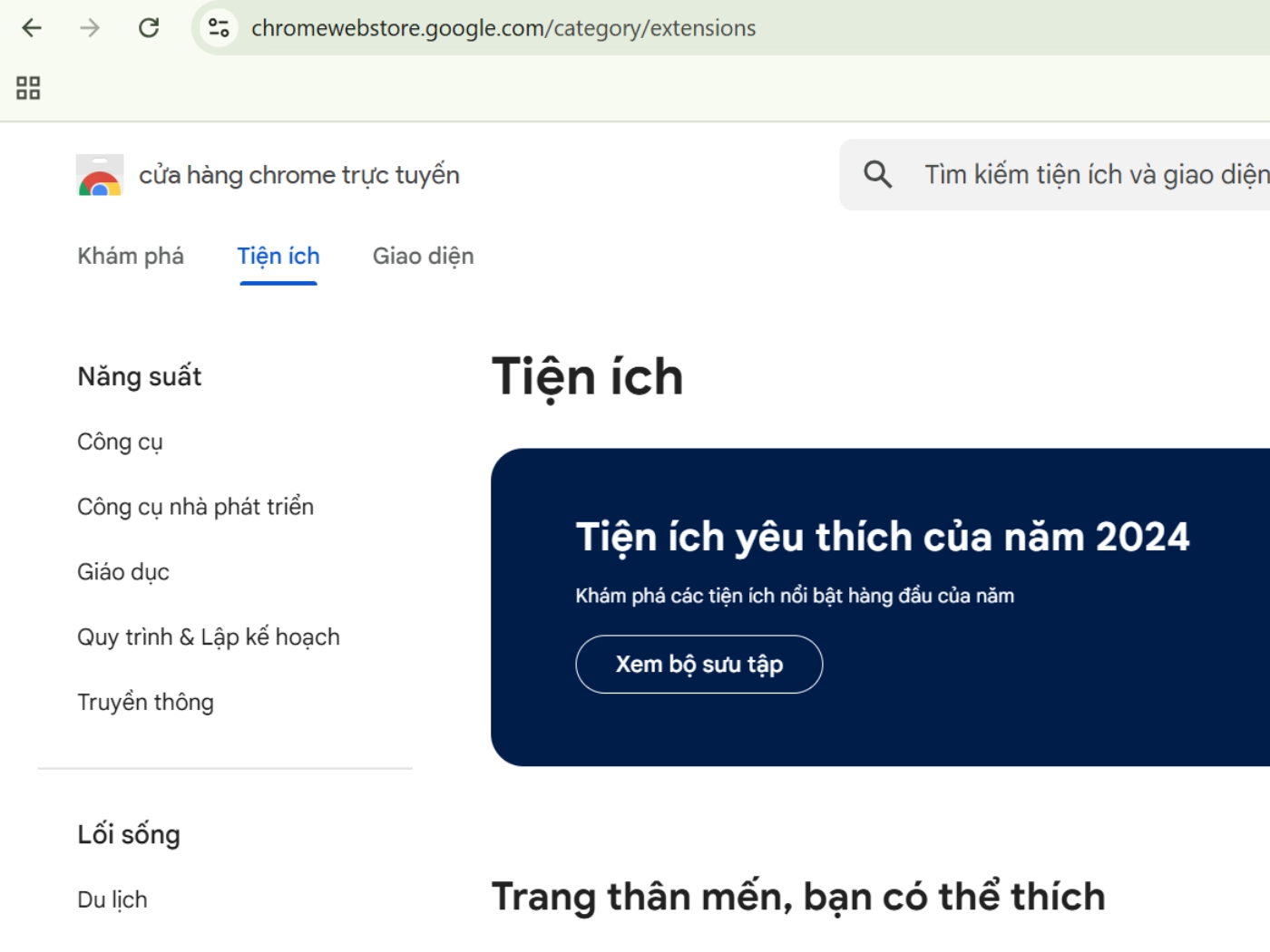Click the search field 'Tìm kiếm tiện ích'
1270x952 pixels.
click(1055, 175)
